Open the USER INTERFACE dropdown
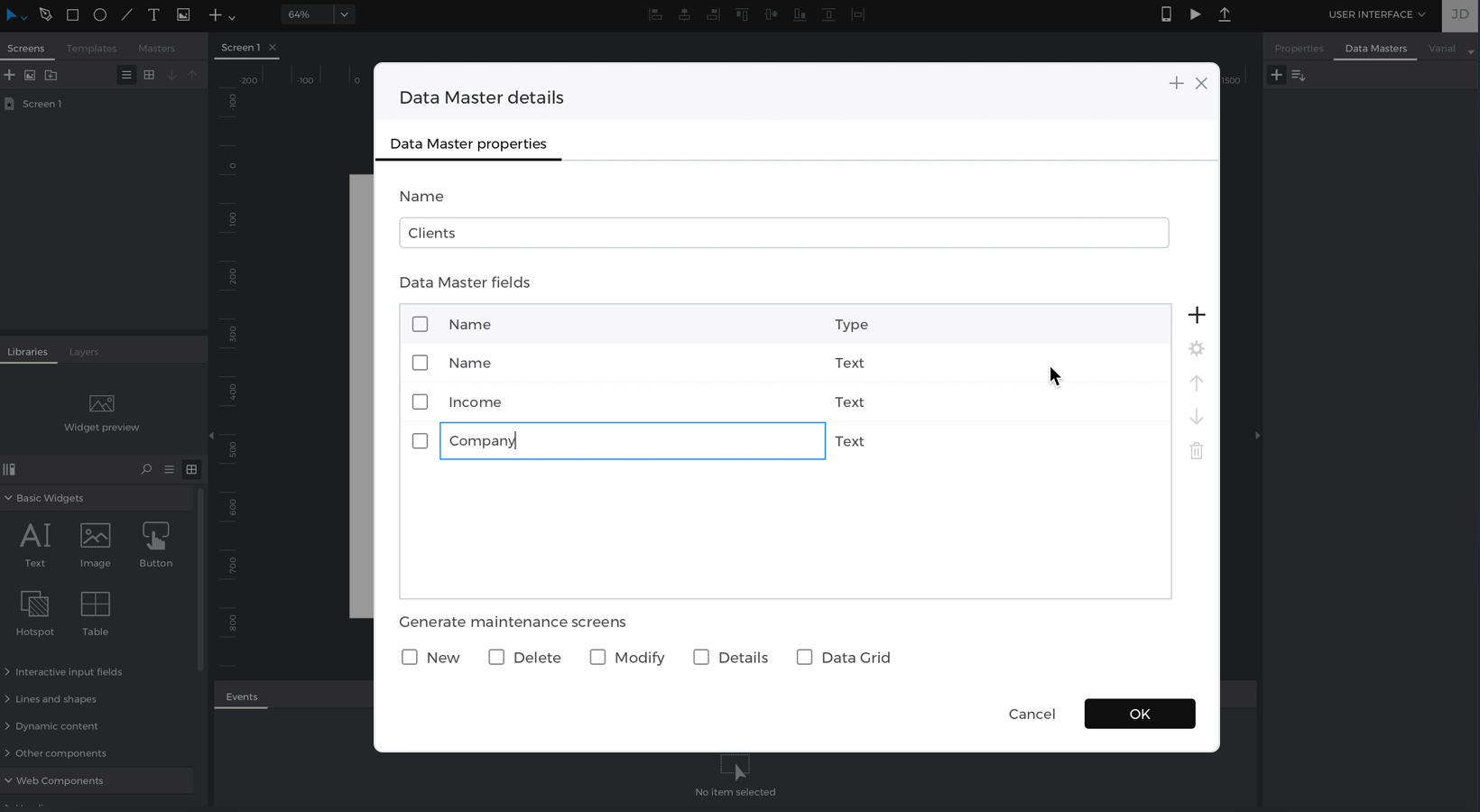The image size is (1480, 812). coord(1376,14)
